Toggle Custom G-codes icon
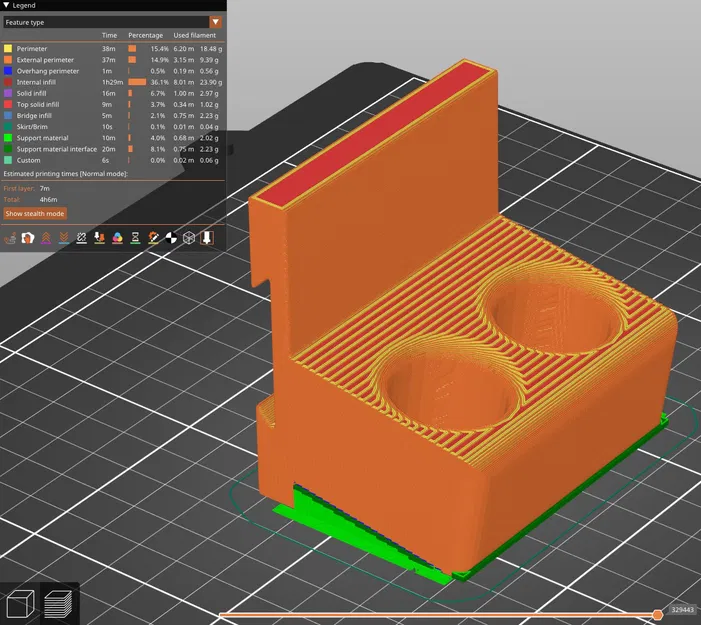The width and height of the screenshot is (701, 625). pyautogui.click(x=153, y=238)
